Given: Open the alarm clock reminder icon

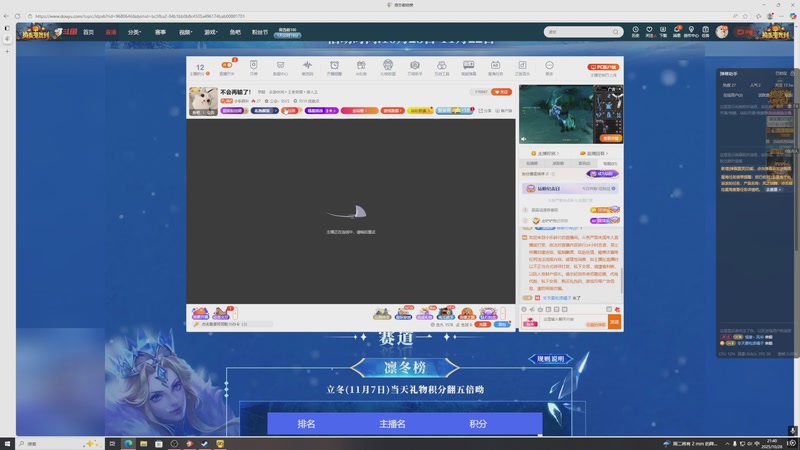Looking at the screenshot, I should click(x=334, y=65).
